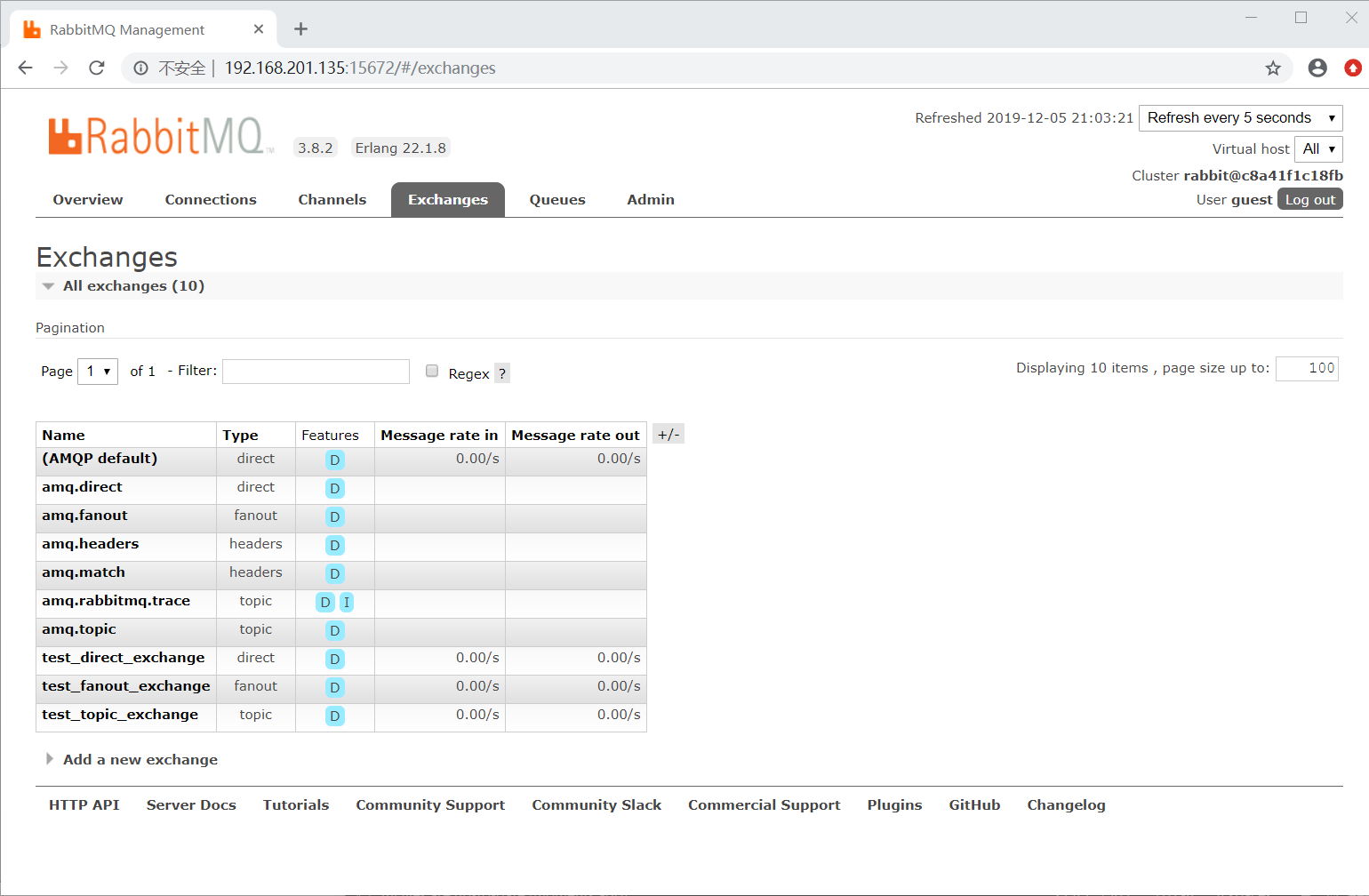Open the Server Docs link
This screenshot has height=896, width=1369.
[x=191, y=804]
